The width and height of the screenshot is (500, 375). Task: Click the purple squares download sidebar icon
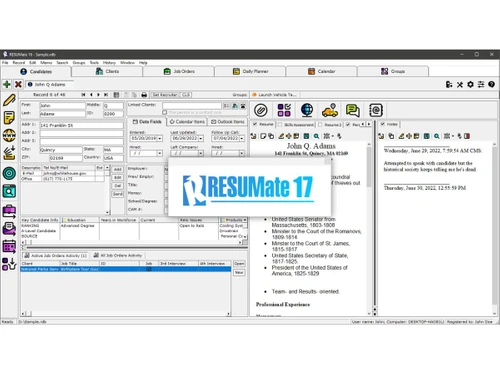pyautogui.click(x=9, y=264)
